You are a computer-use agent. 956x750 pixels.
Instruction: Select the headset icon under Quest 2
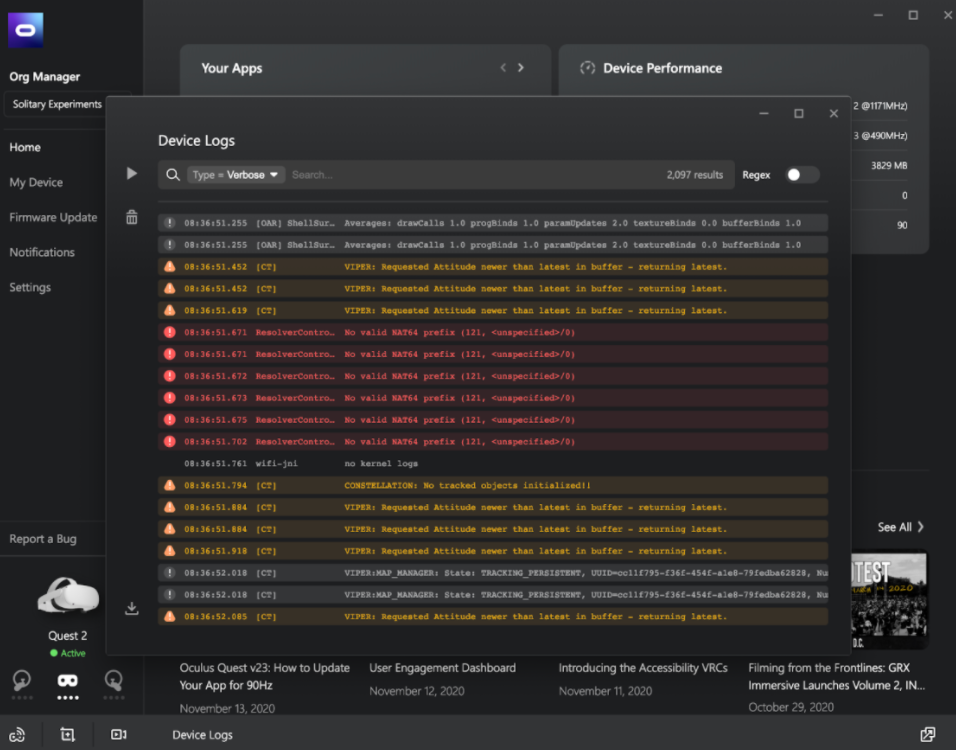tap(68, 681)
